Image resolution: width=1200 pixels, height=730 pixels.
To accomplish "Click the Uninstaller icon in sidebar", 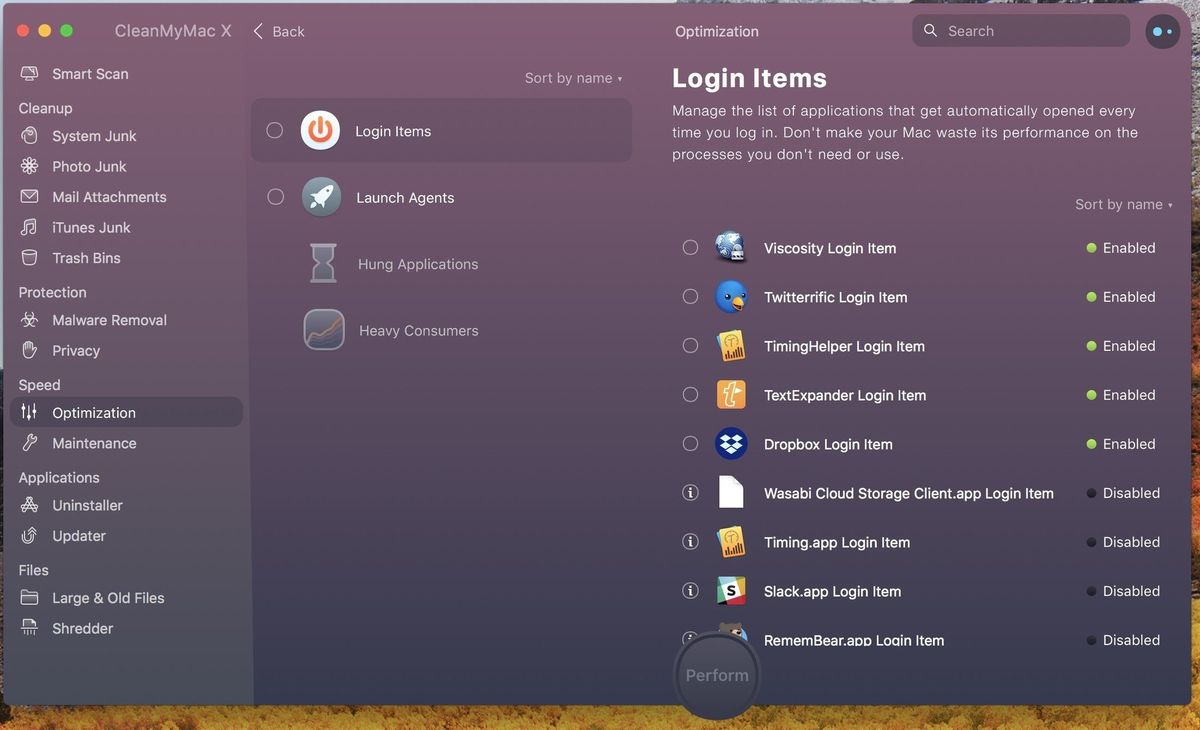I will pos(30,505).
